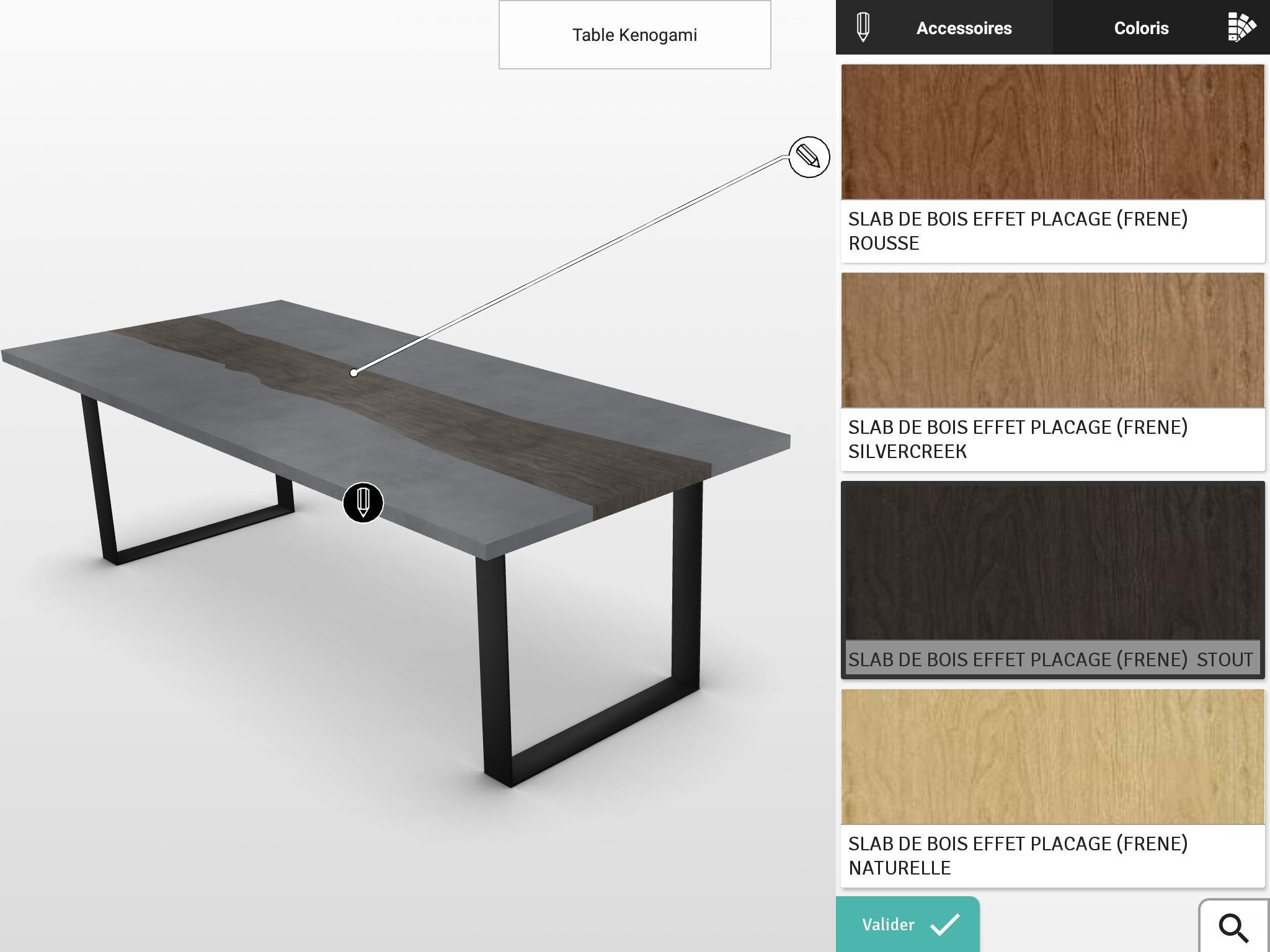Choose the Naturelle light wood texture
Screen dimensions: 1270x952
(1052, 757)
